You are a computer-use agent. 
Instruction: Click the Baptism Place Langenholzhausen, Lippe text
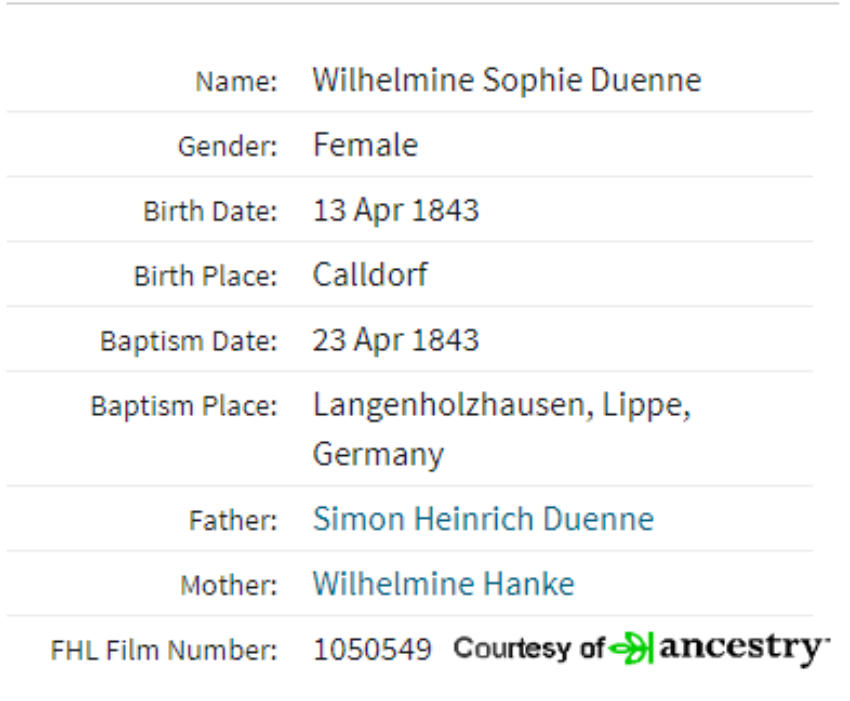[x=502, y=406]
